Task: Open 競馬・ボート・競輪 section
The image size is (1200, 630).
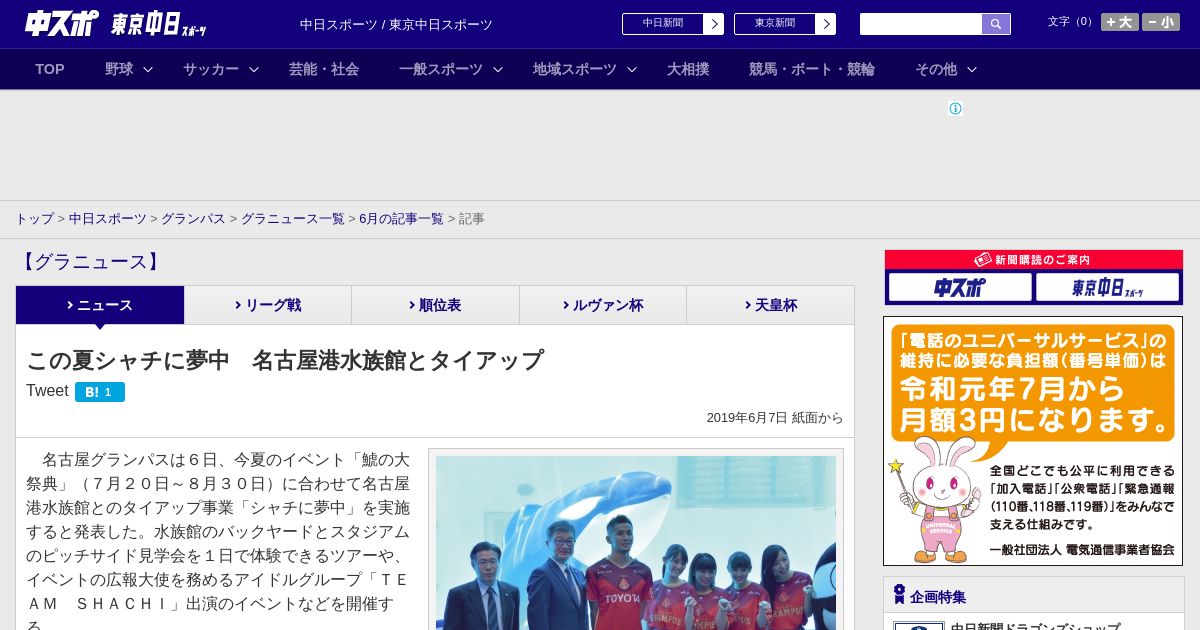Action: [812, 69]
